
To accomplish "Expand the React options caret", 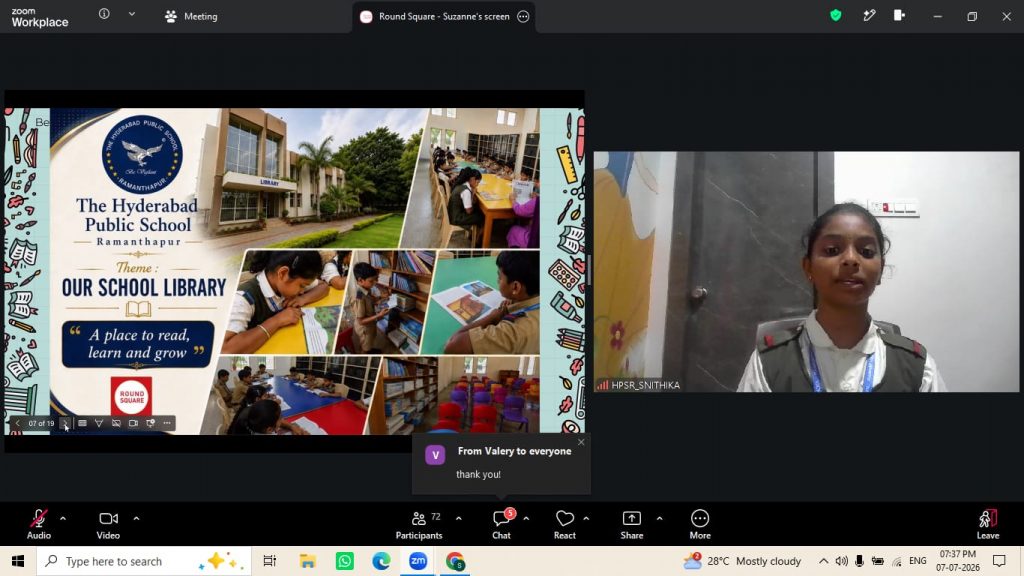I will click(x=586, y=519).
